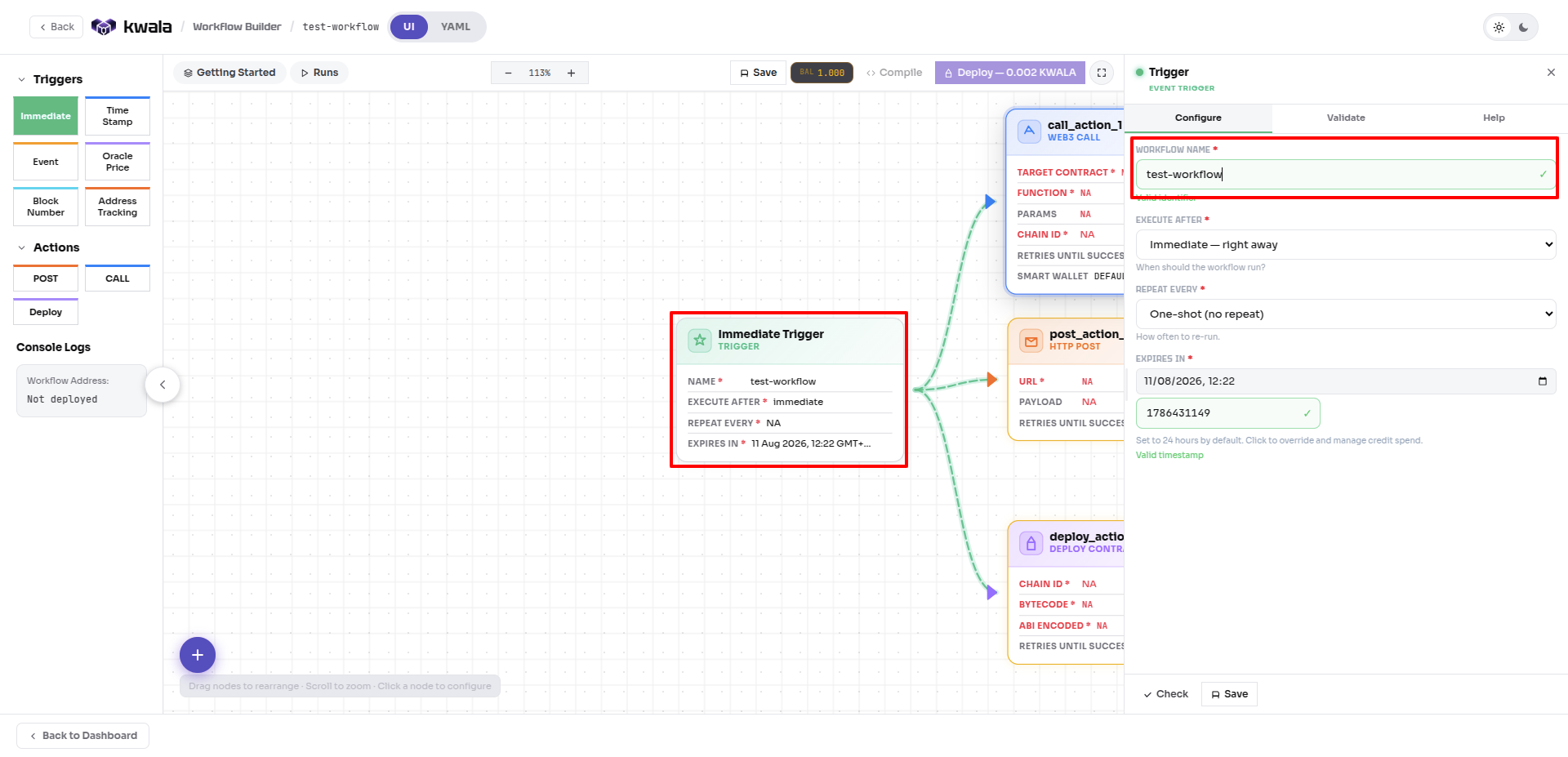Click Immediate Trigger star icon
This screenshot has height=757, width=1568.
tap(700, 340)
